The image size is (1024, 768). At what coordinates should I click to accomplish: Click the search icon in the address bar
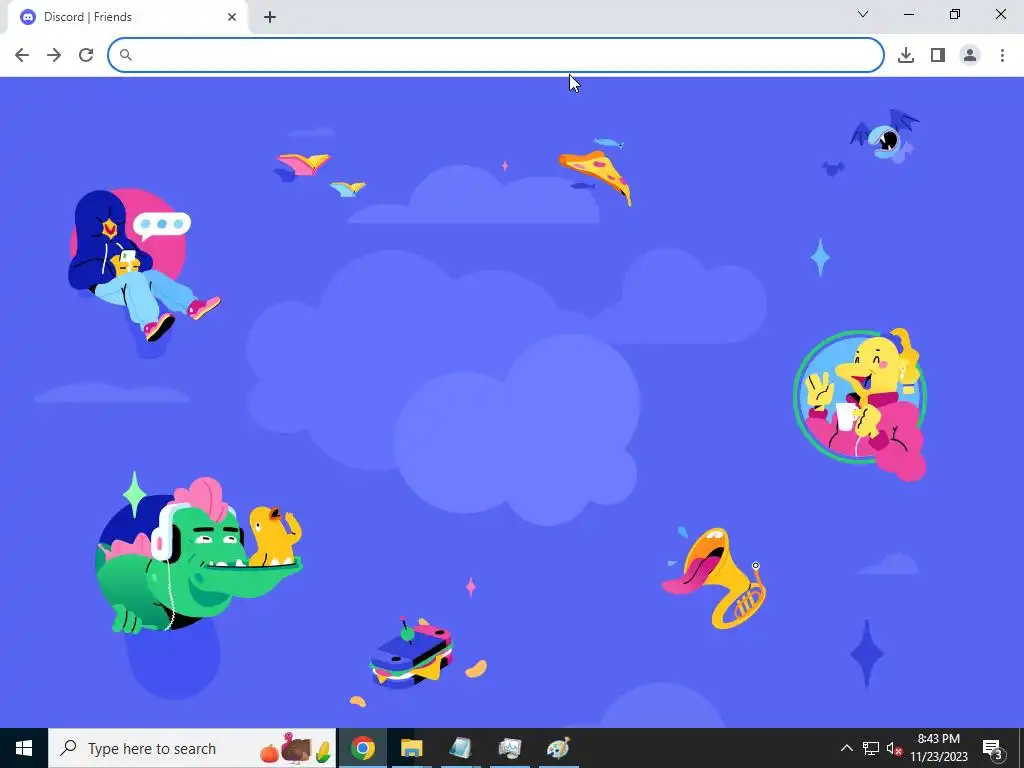125,55
